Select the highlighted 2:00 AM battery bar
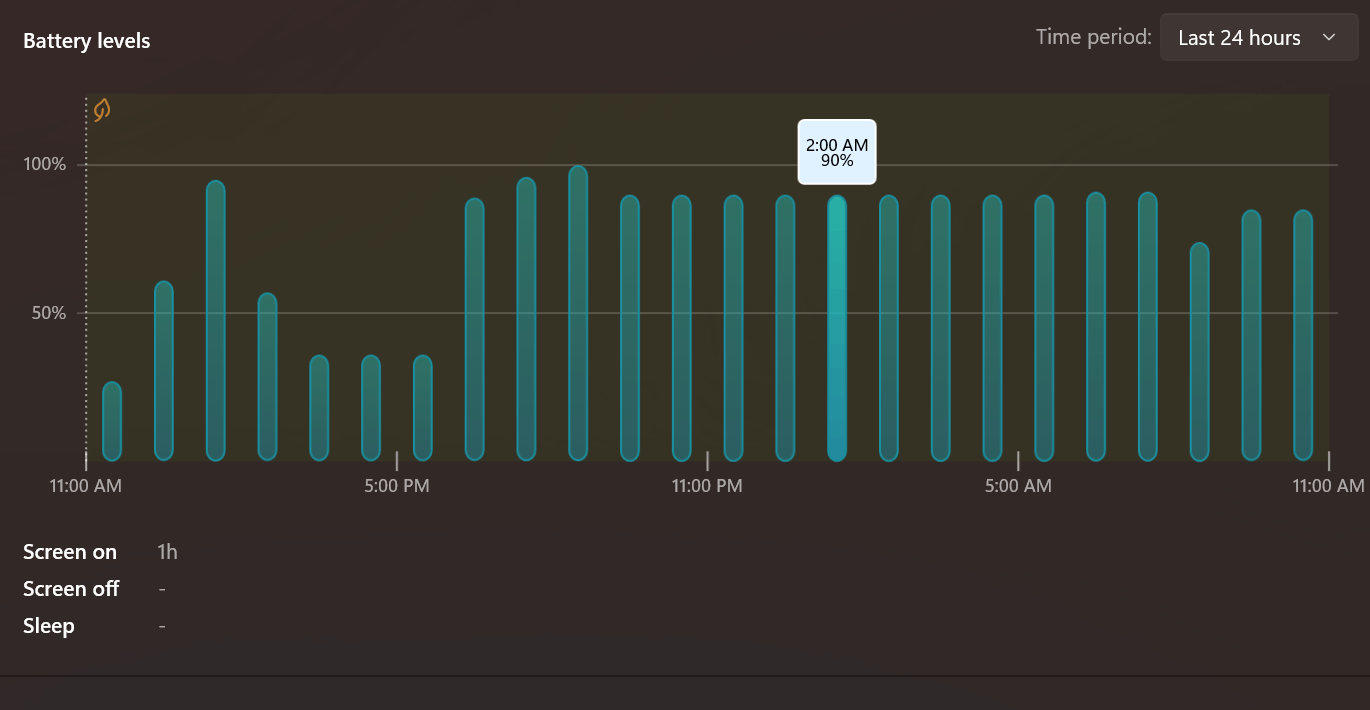The height and width of the screenshot is (710, 1370). point(837,328)
